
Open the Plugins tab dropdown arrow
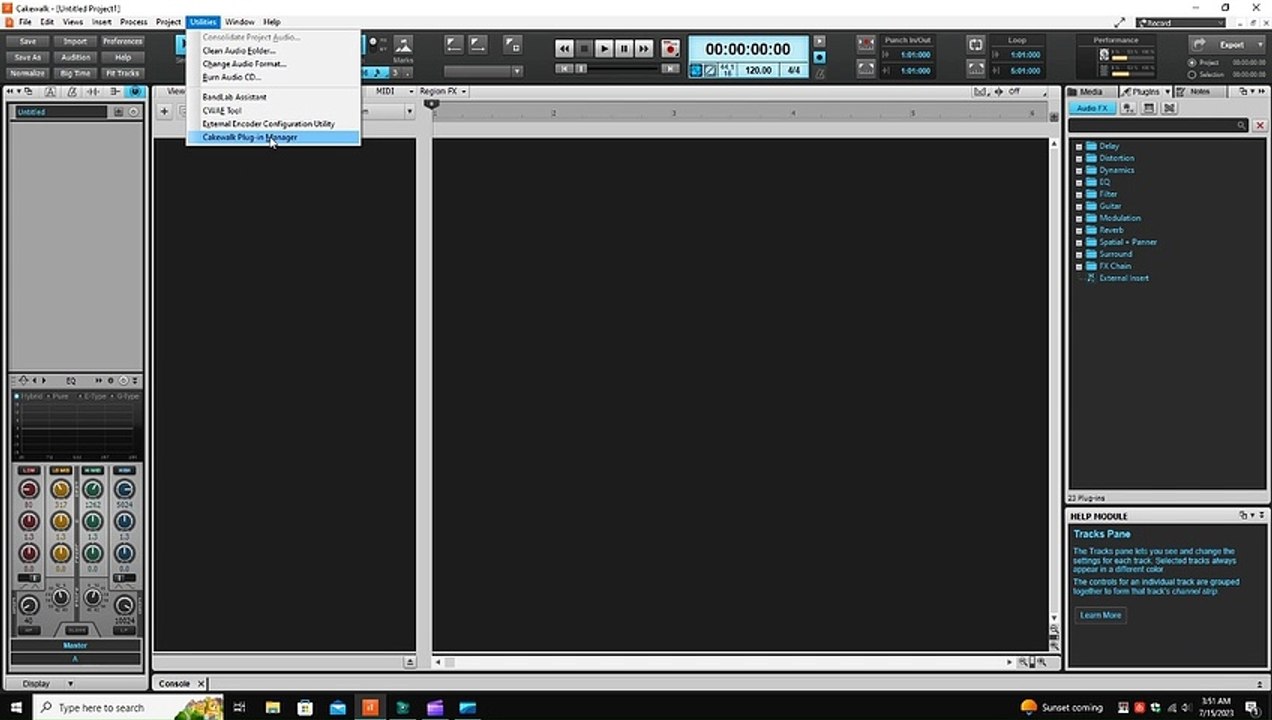coord(1165,92)
